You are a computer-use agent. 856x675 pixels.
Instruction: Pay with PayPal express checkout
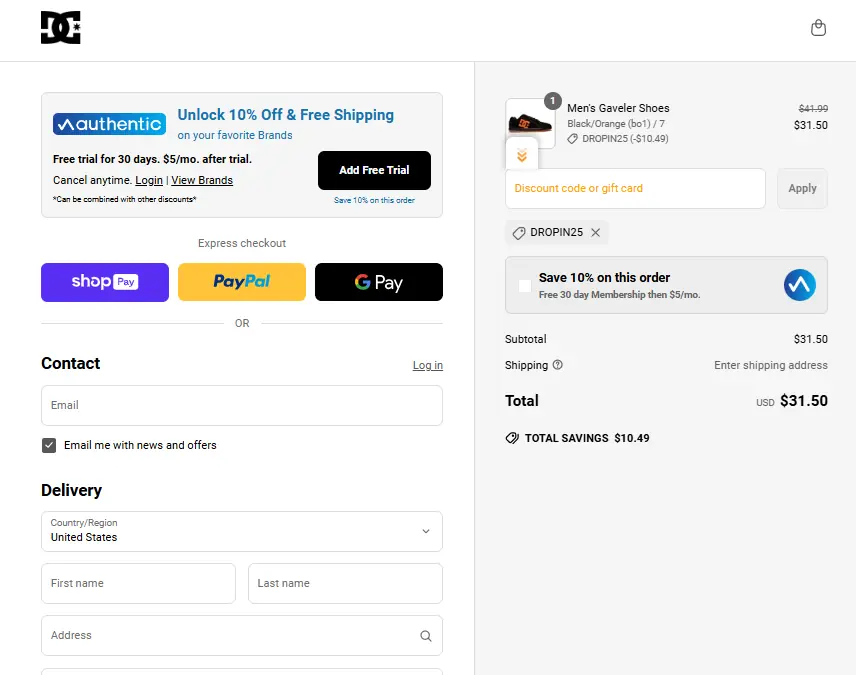[x=242, y=282]
